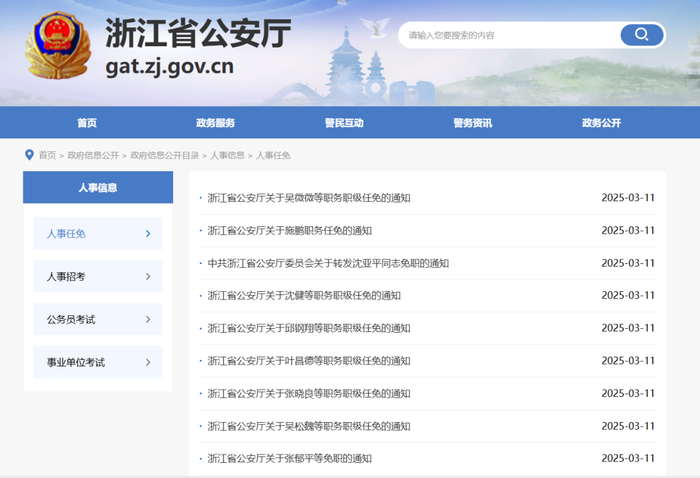Click the 人事信息 breadcrumb link
The width and height of the screenshot is (700, 478).
click(x=227, y=155)
